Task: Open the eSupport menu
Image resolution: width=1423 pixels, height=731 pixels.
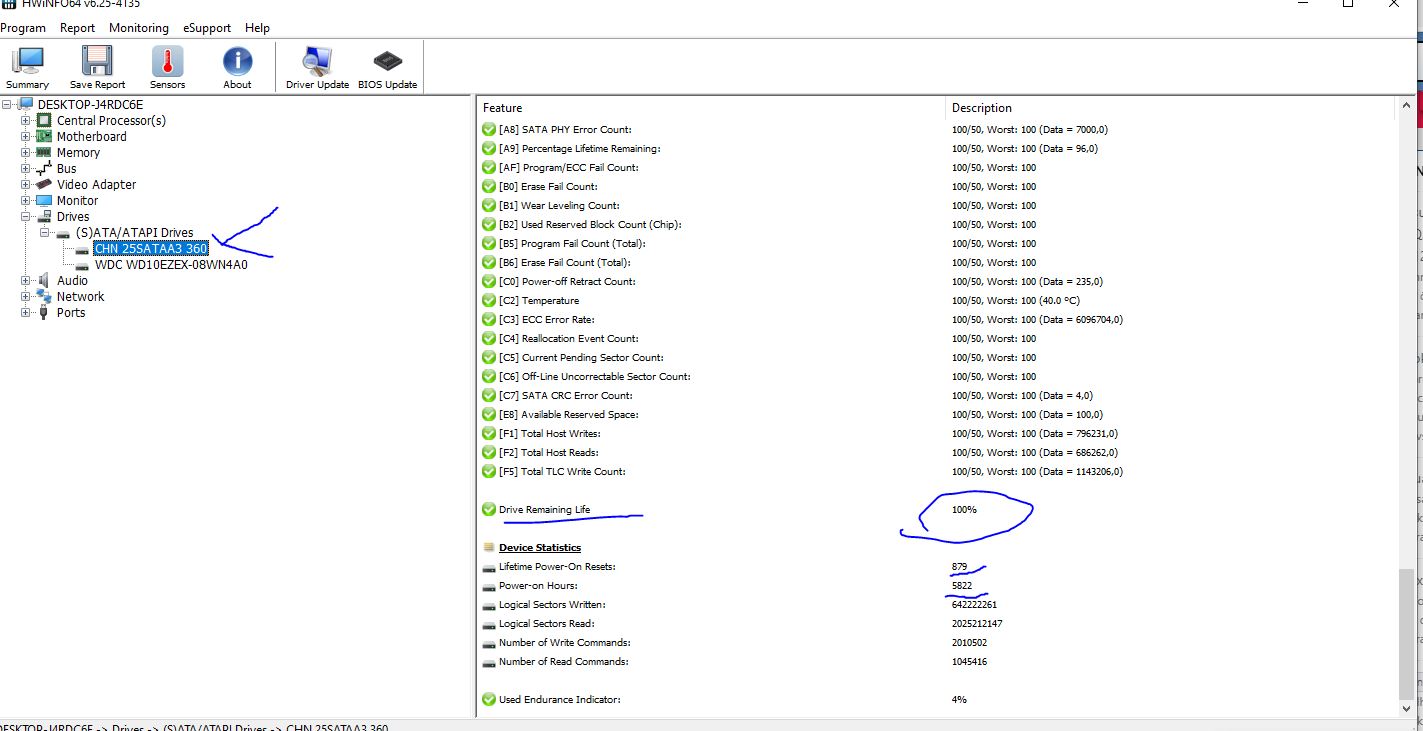Action: tap(207, 28)
